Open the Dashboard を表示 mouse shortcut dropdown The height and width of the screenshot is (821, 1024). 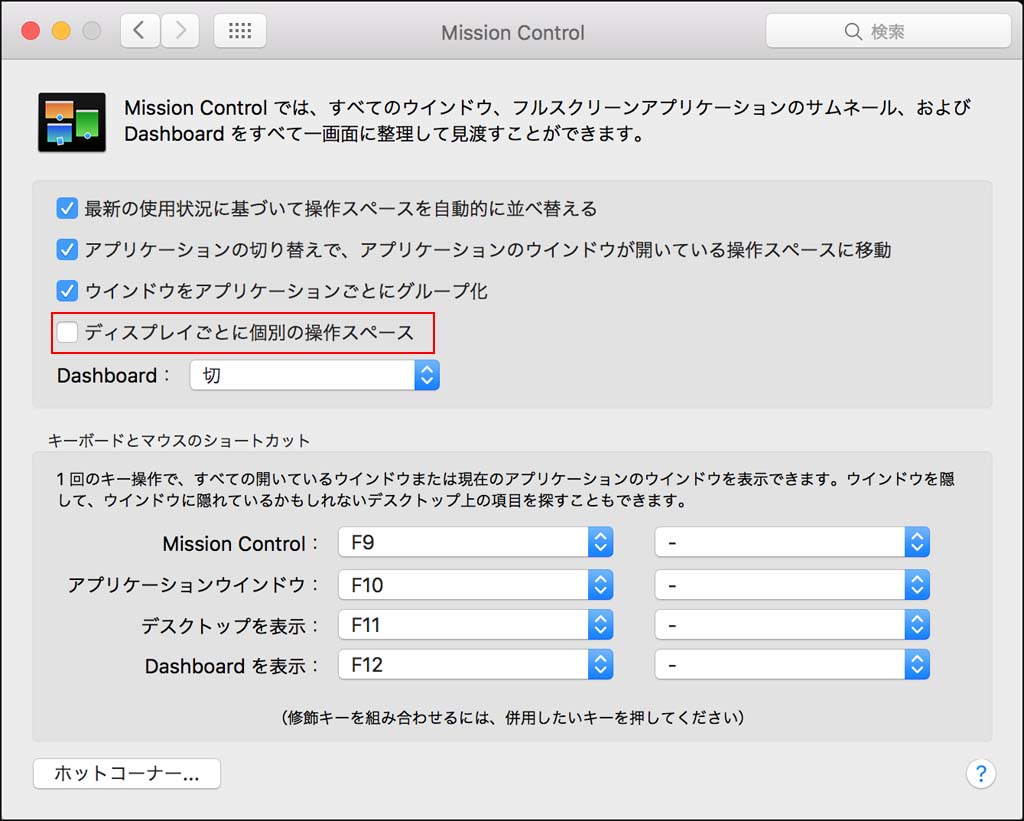(x=792, y=665)
